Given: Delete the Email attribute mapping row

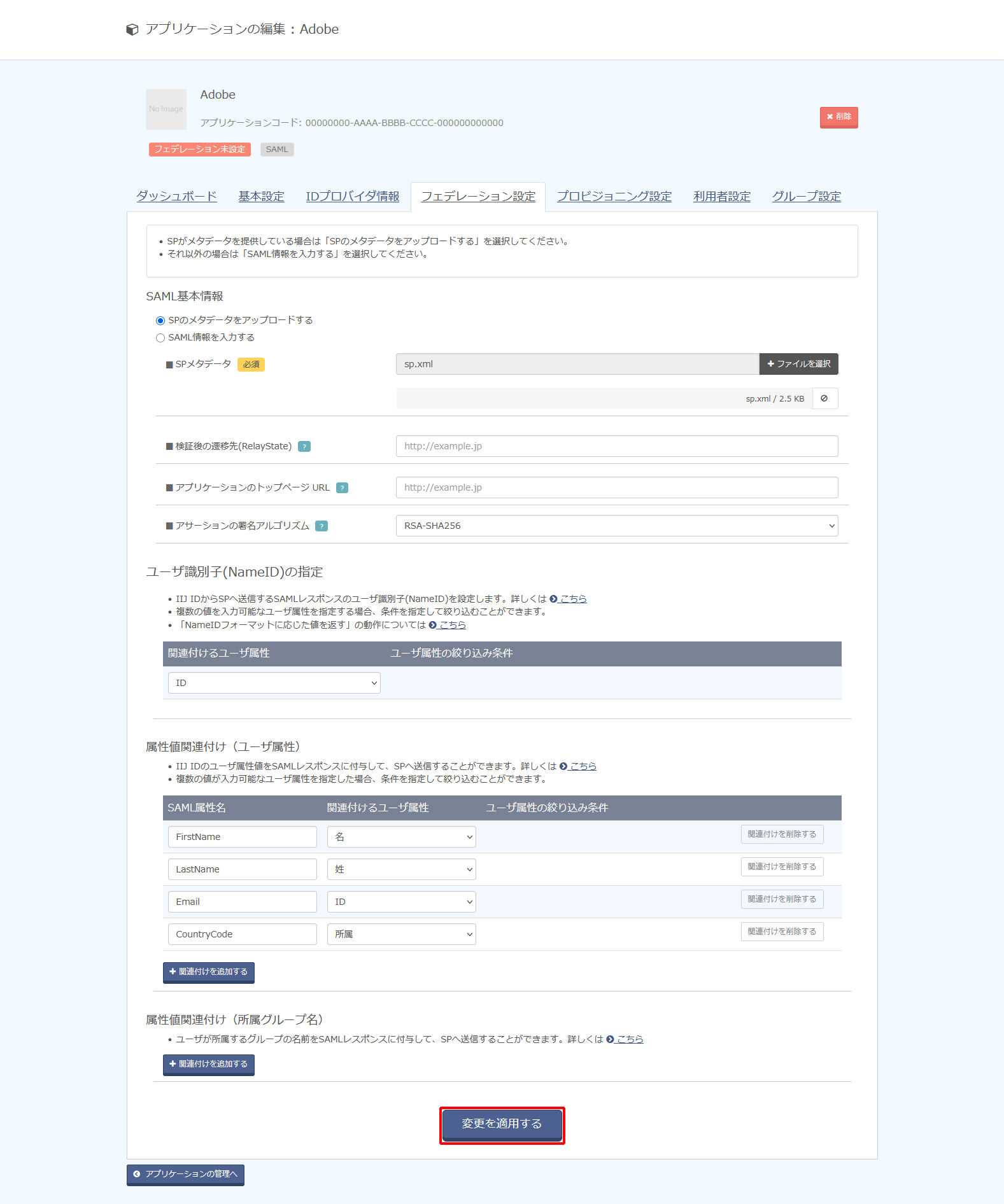Looking at the screenshot, I should coord(782,899).
